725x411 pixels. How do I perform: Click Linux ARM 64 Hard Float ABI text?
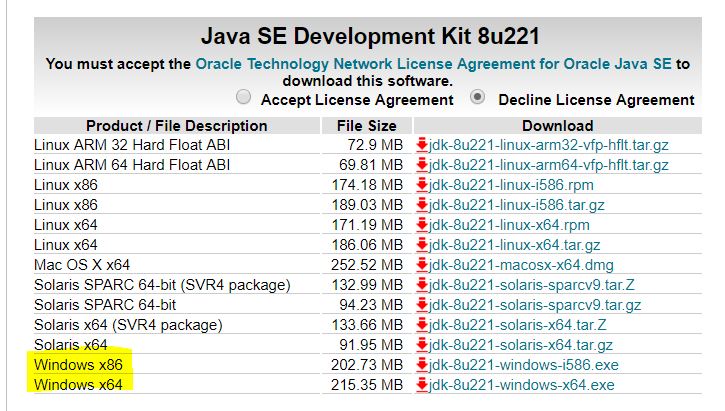pos(132,165)
